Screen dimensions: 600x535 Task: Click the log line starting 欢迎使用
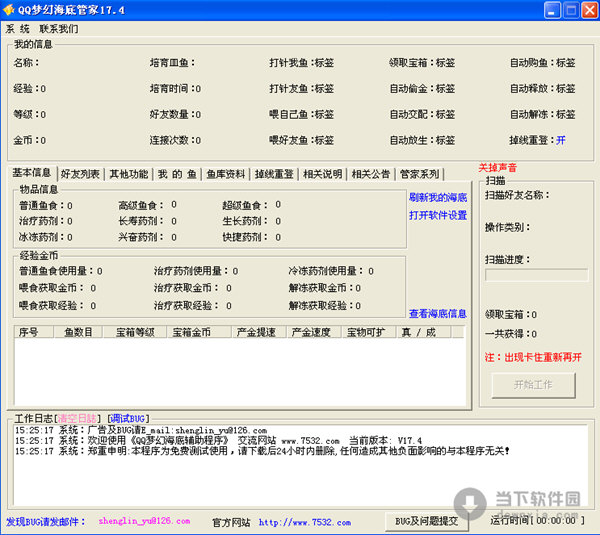[x=218, y=440]
